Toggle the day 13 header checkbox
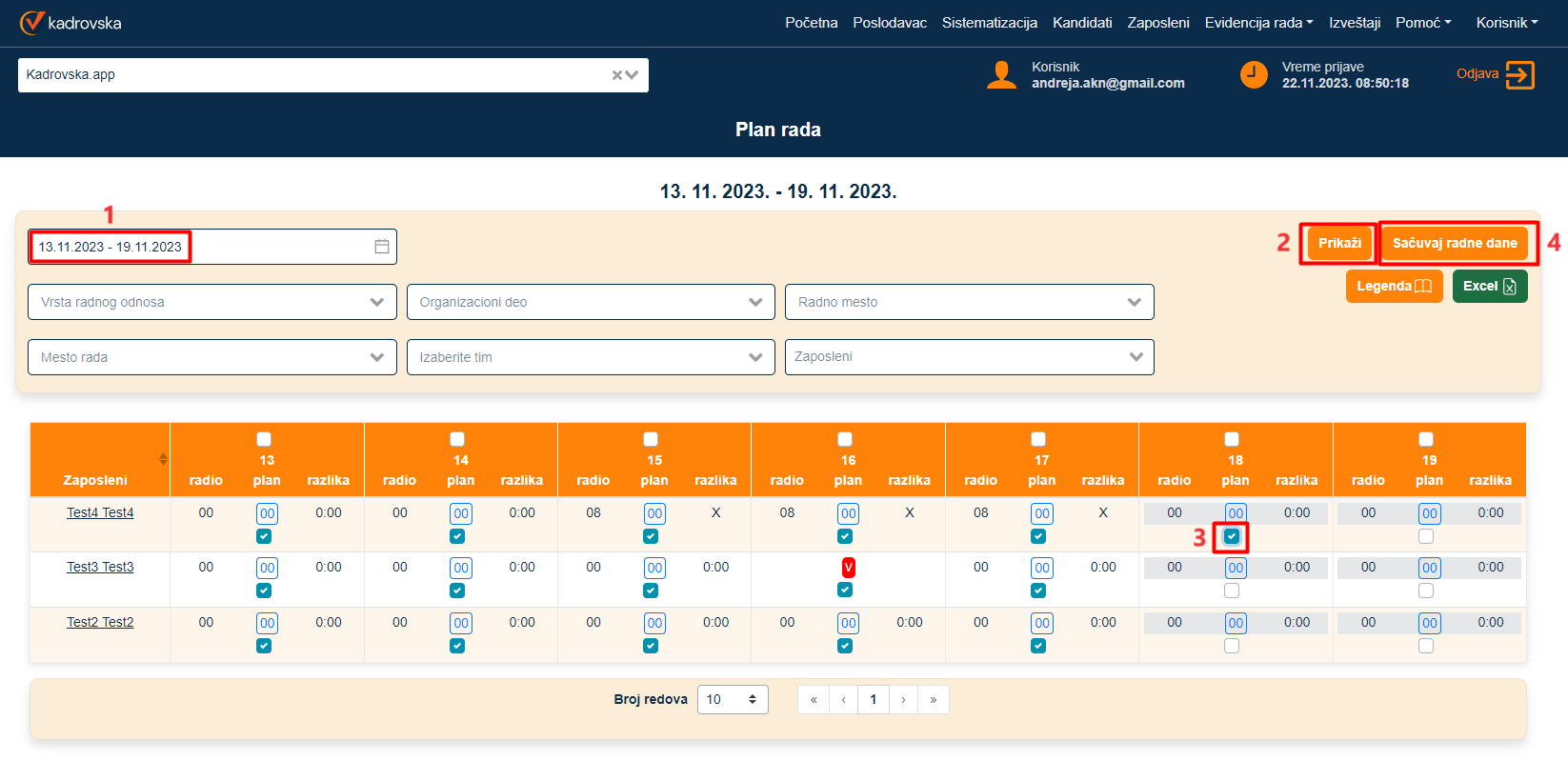 264,439
